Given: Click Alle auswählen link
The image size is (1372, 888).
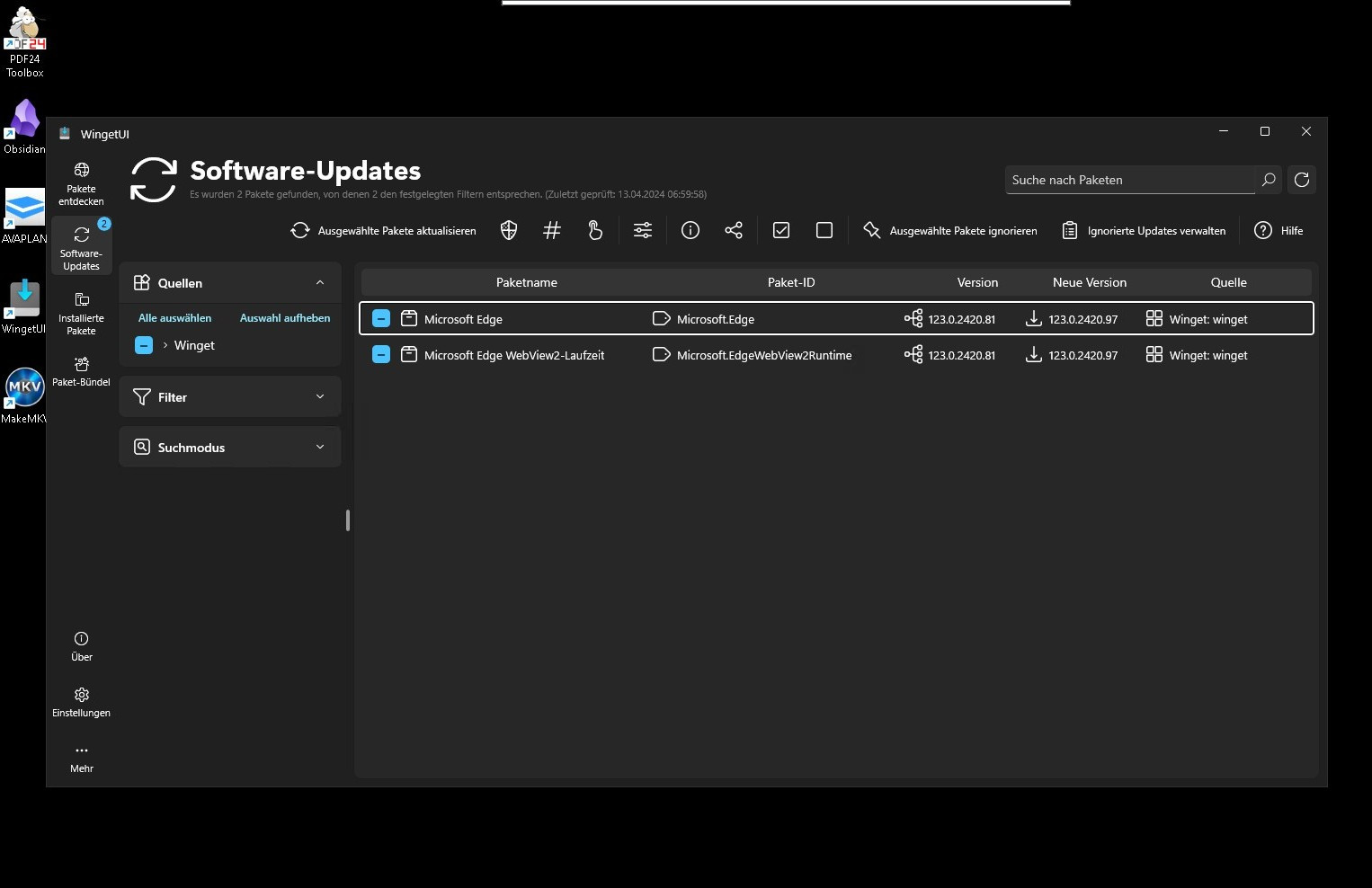Looking at the screenshot, I should (x=175, y=318).
